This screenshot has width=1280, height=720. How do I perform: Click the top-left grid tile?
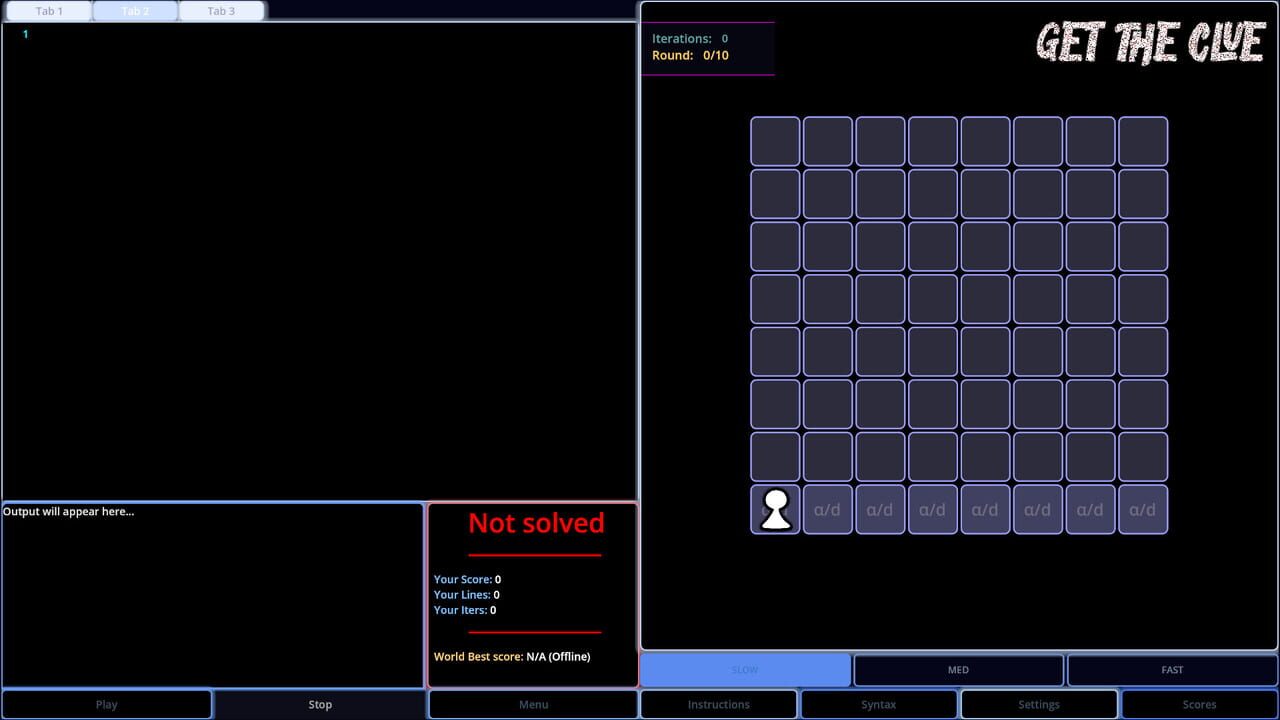pyautogui.click(x=775, y=141)
